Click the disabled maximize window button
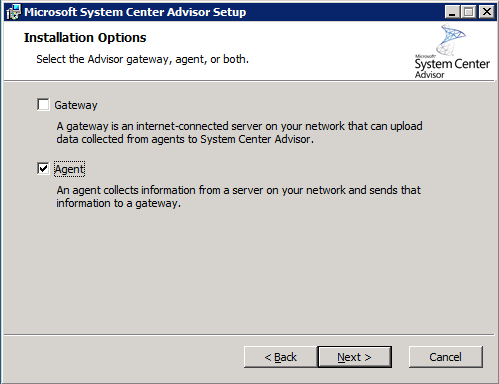The height and width of the screenshot is (384, 499). 469,12
